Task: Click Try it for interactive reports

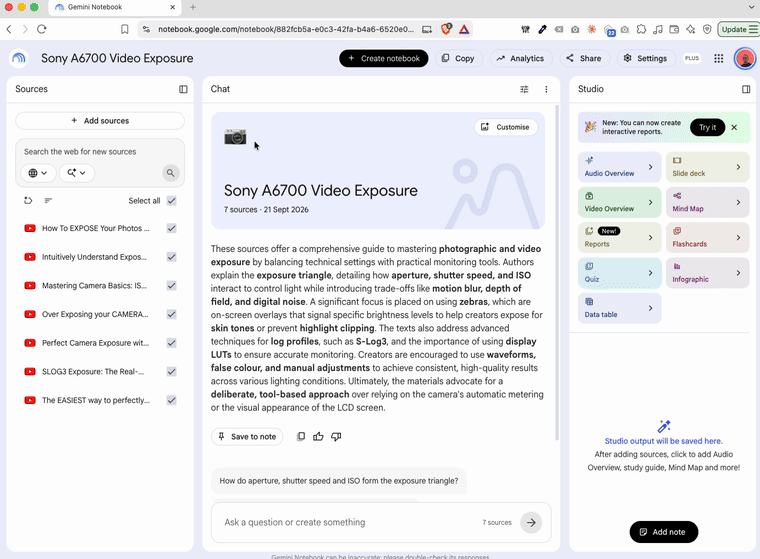Action: (707, 128)
